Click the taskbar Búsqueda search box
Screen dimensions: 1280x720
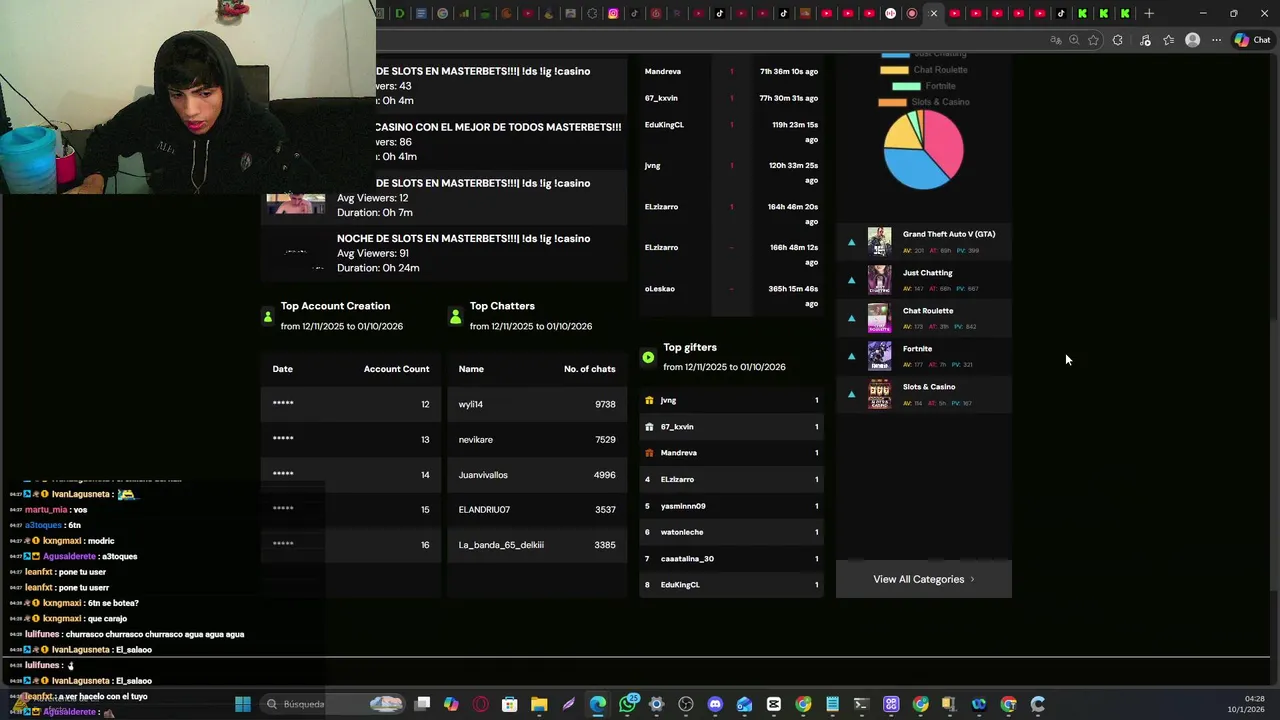pyautogui.click(x=334, y=704)
